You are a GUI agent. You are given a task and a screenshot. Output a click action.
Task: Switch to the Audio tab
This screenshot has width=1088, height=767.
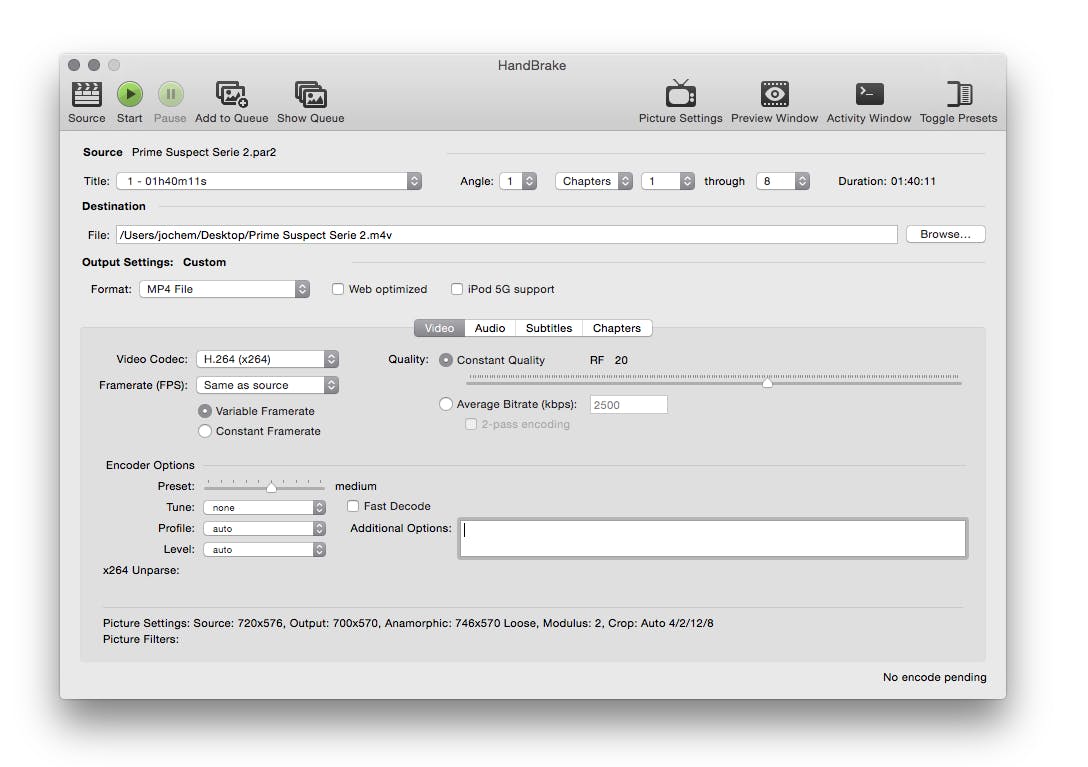click(x=489, y=328)
